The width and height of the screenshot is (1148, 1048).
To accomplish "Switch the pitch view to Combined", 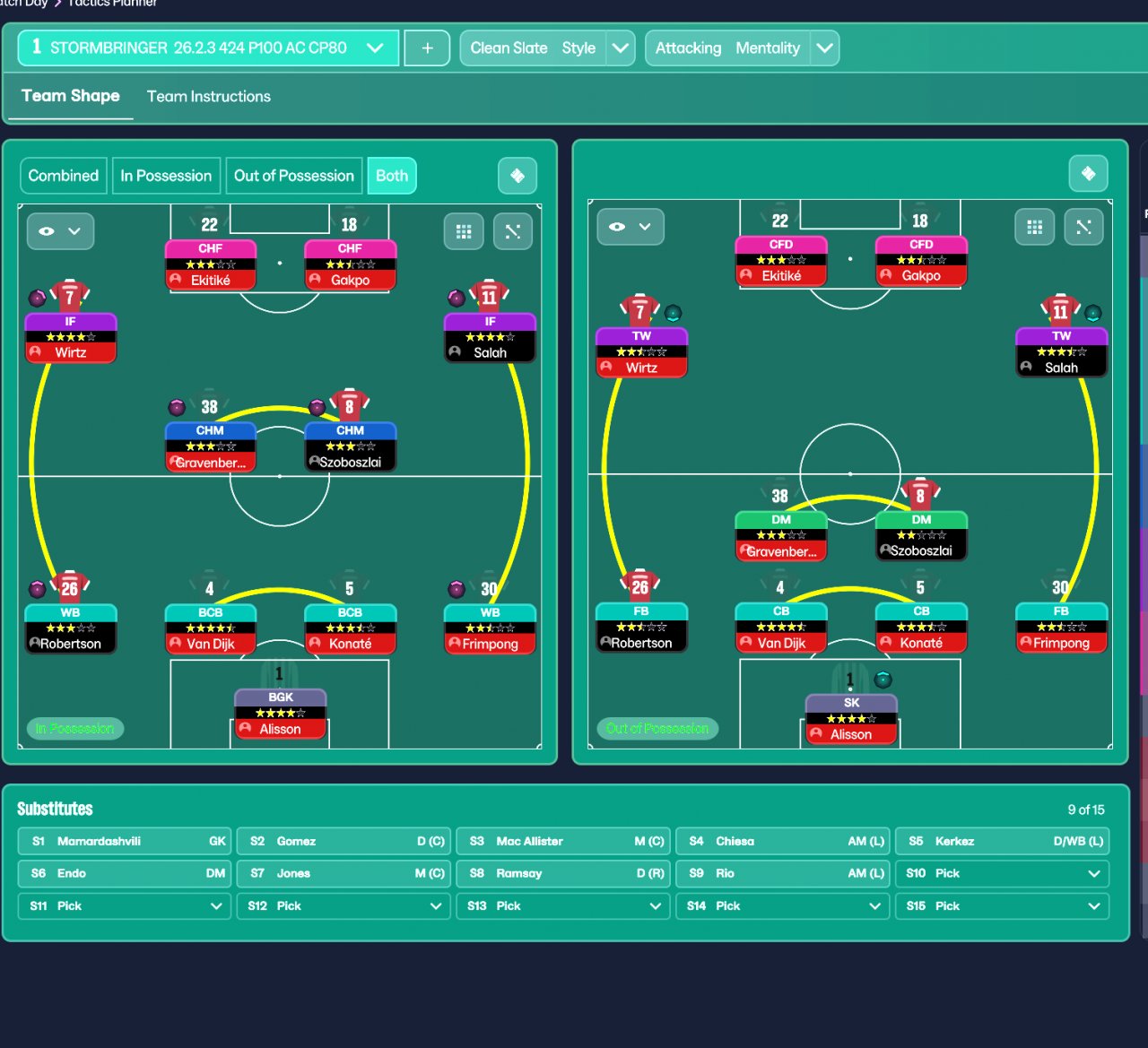I will coord(64,176).
